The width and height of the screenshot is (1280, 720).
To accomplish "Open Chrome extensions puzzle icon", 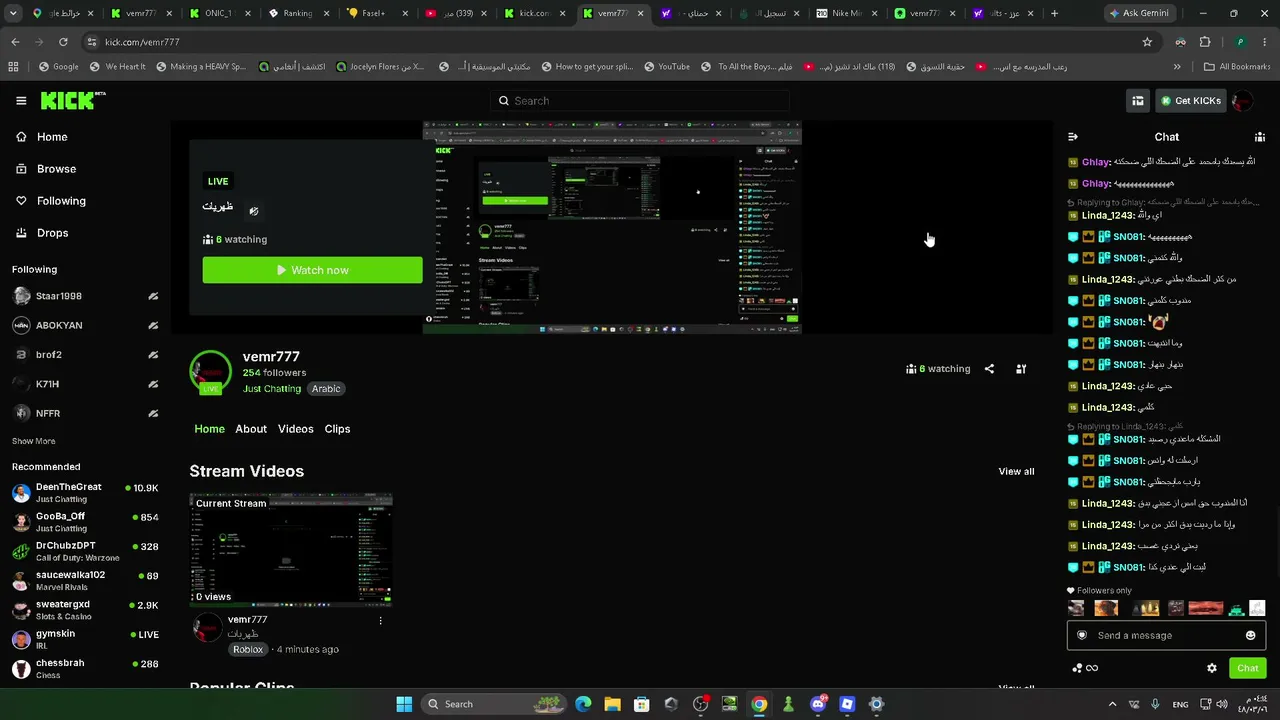I will click(x=1204, y=42).
